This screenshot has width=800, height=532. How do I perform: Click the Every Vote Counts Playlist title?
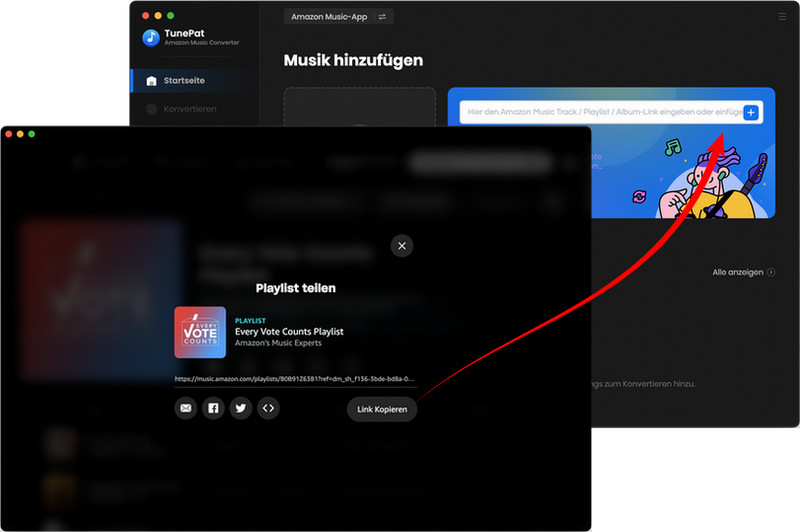[x=289, y=332]
